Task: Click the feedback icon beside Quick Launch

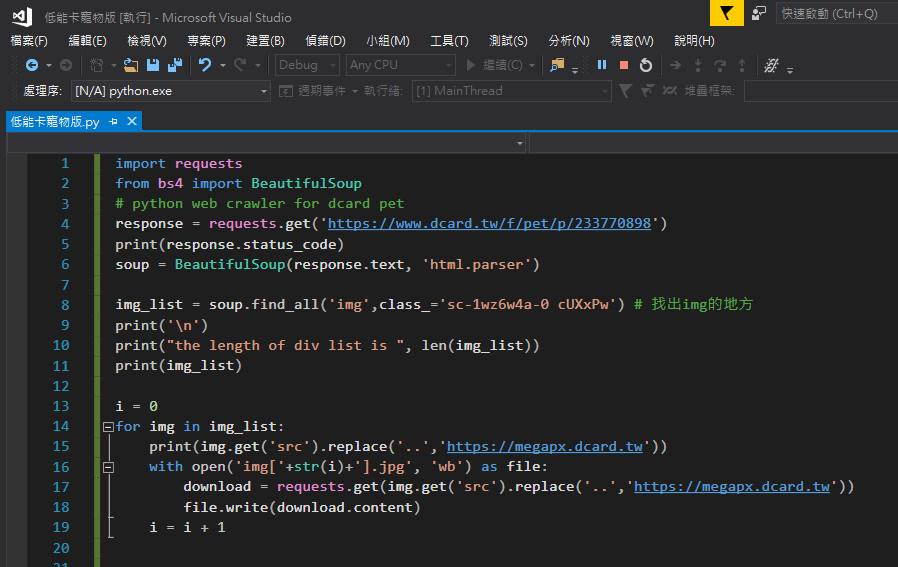Action: 759,13
